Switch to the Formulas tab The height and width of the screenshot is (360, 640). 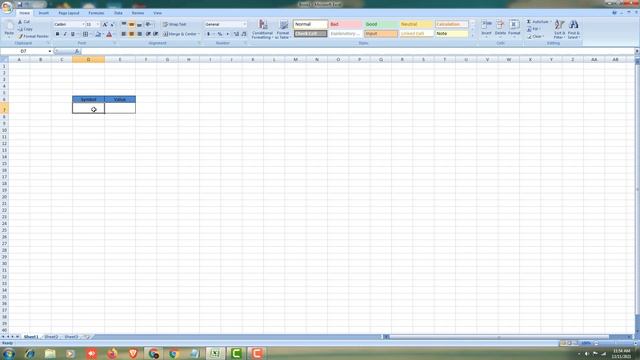click(x=96, y=13)
